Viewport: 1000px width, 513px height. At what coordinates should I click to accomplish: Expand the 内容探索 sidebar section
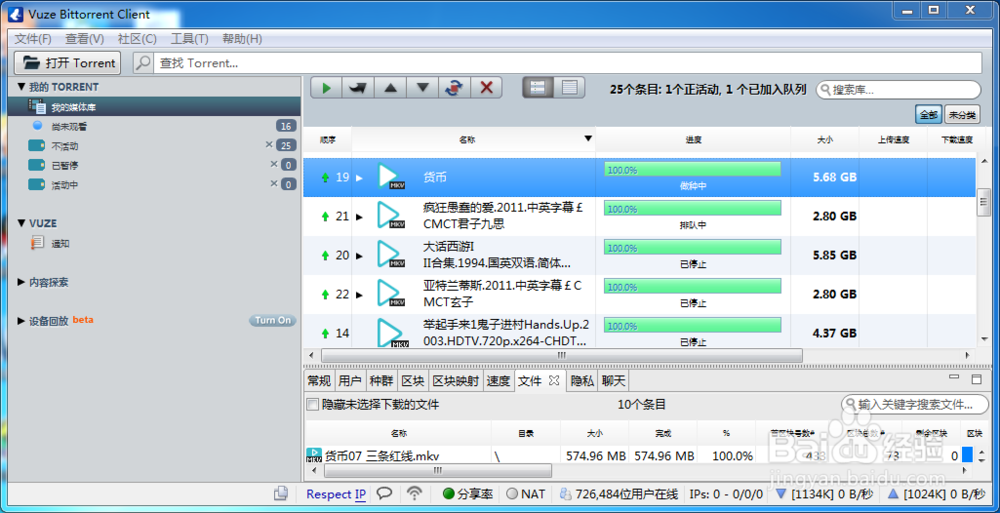click(21, 281)
